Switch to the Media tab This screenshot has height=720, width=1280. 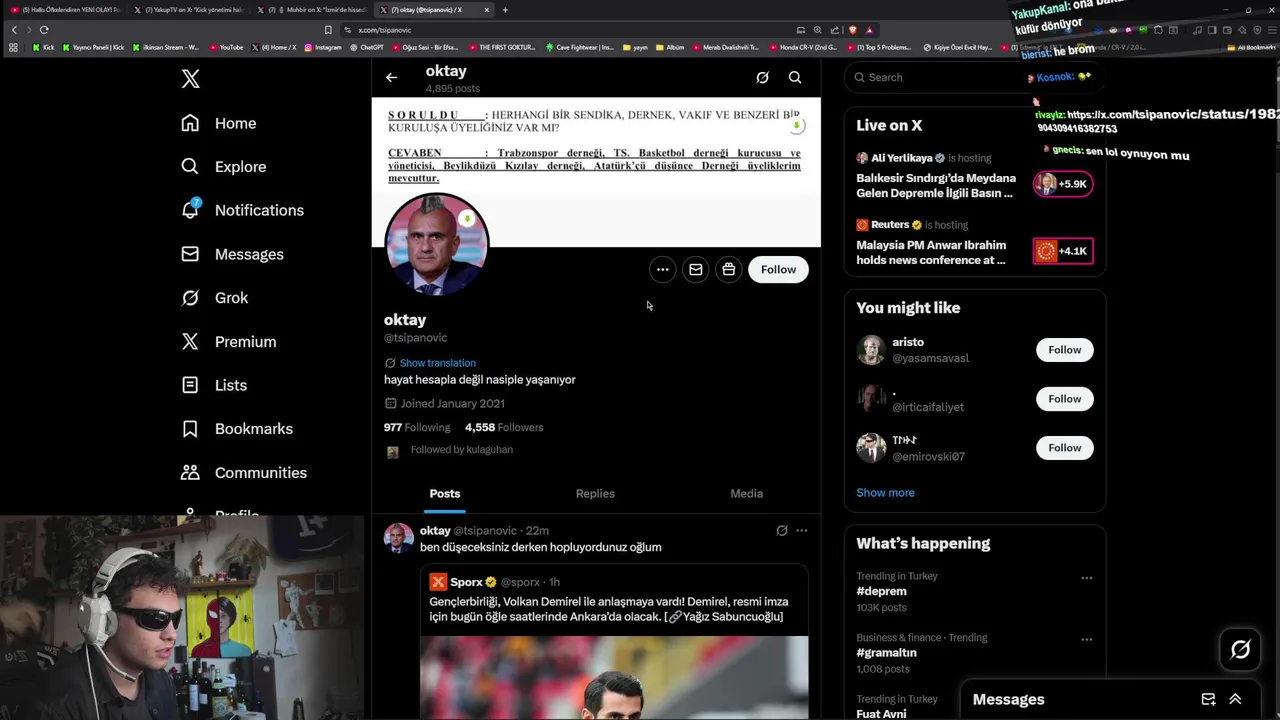pos(746,494)
